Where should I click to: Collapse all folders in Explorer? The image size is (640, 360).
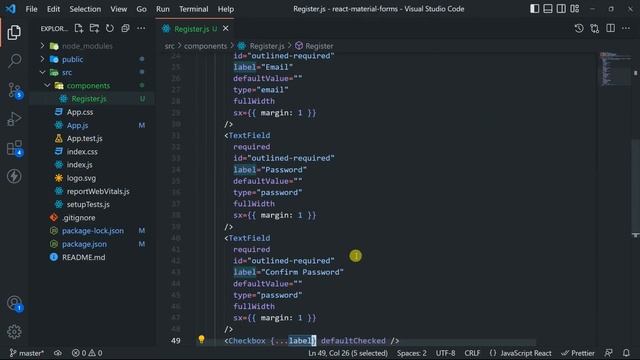click(x=125, y=28)
